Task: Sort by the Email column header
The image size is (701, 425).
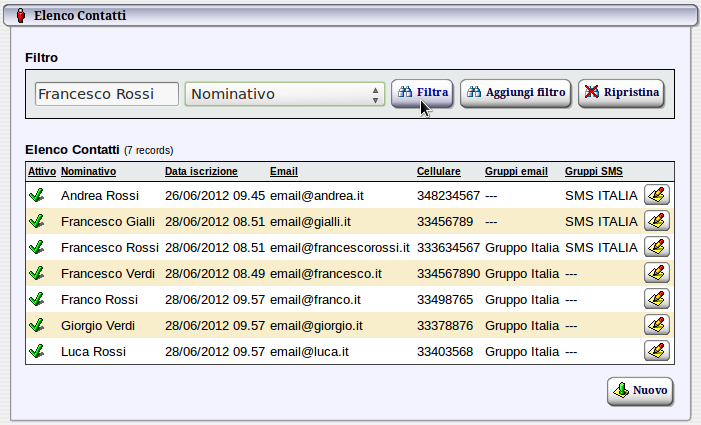Action: coord(283,172)
